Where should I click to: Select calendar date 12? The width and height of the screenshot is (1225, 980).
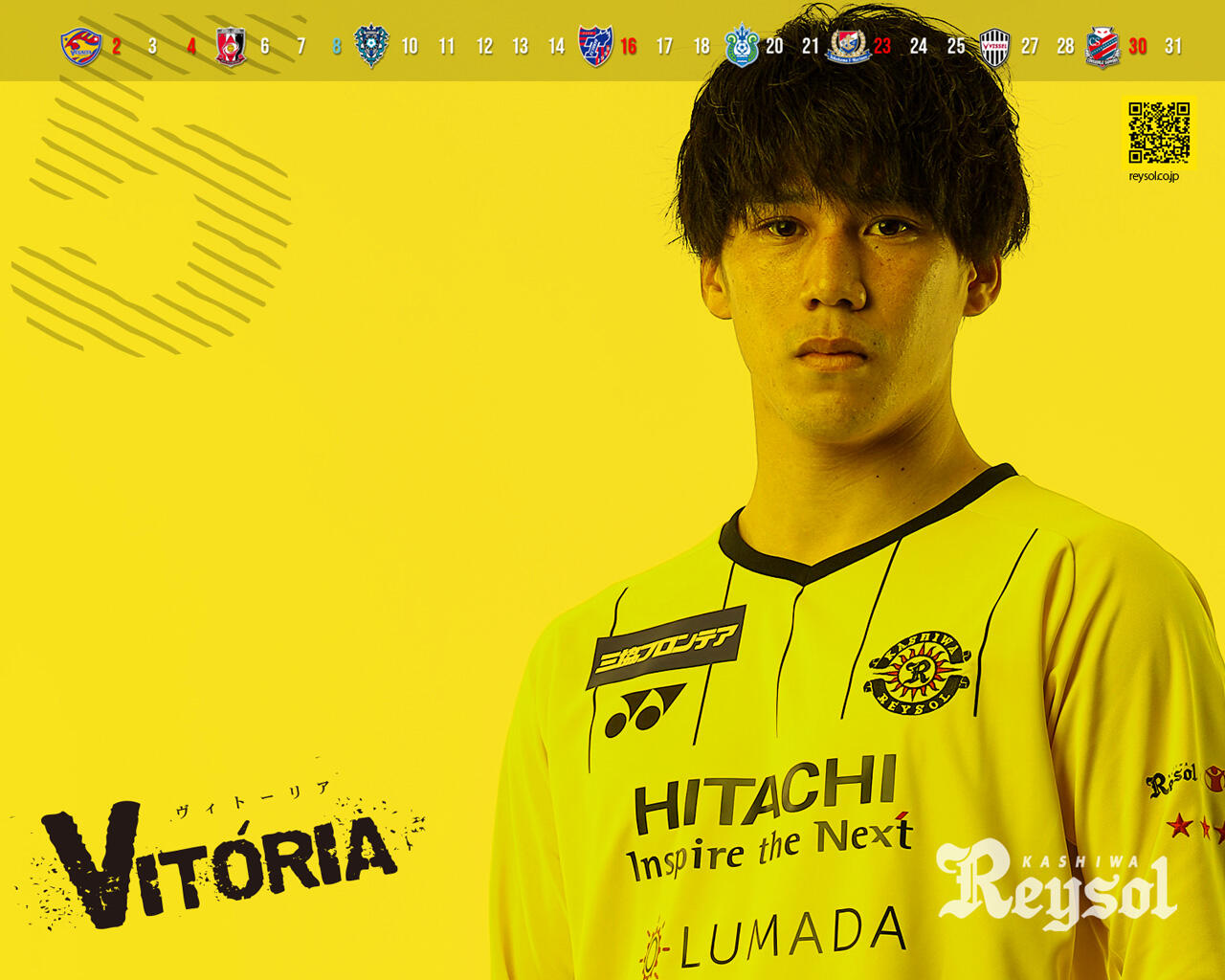(x=484, y=46)
